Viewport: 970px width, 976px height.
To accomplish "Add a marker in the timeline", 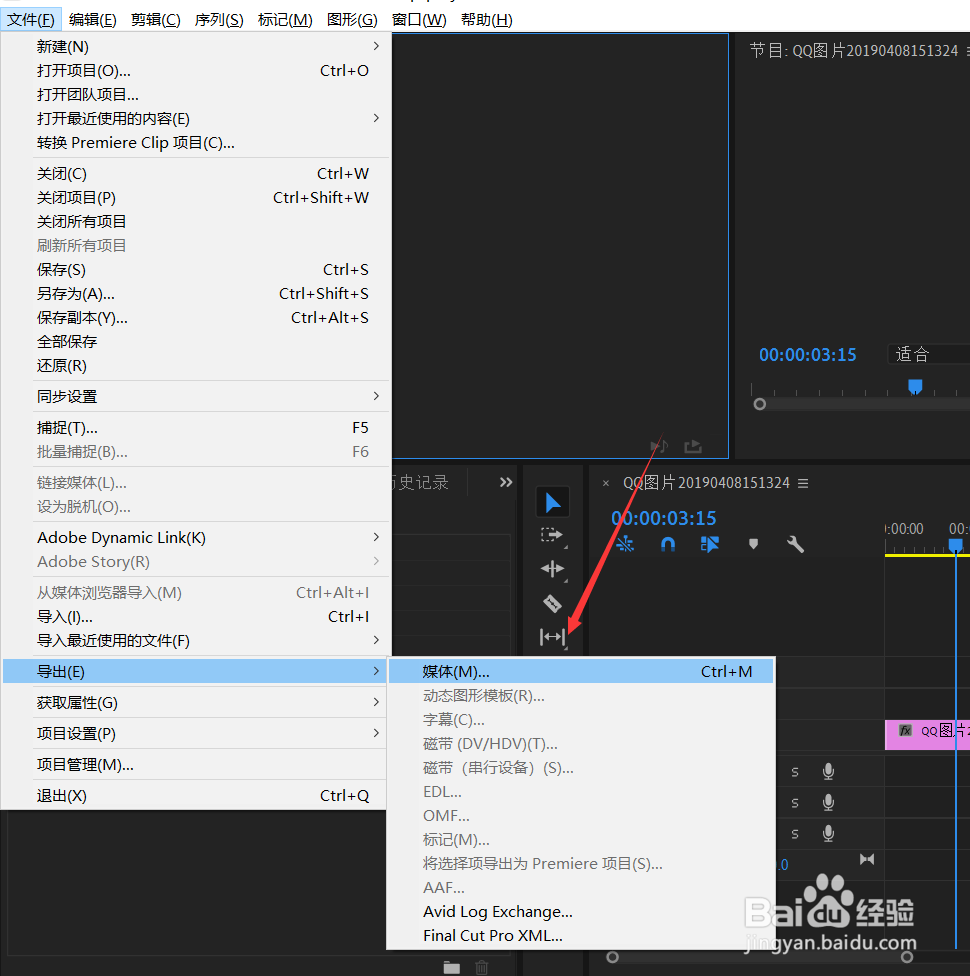I will (x=753, y=544).
